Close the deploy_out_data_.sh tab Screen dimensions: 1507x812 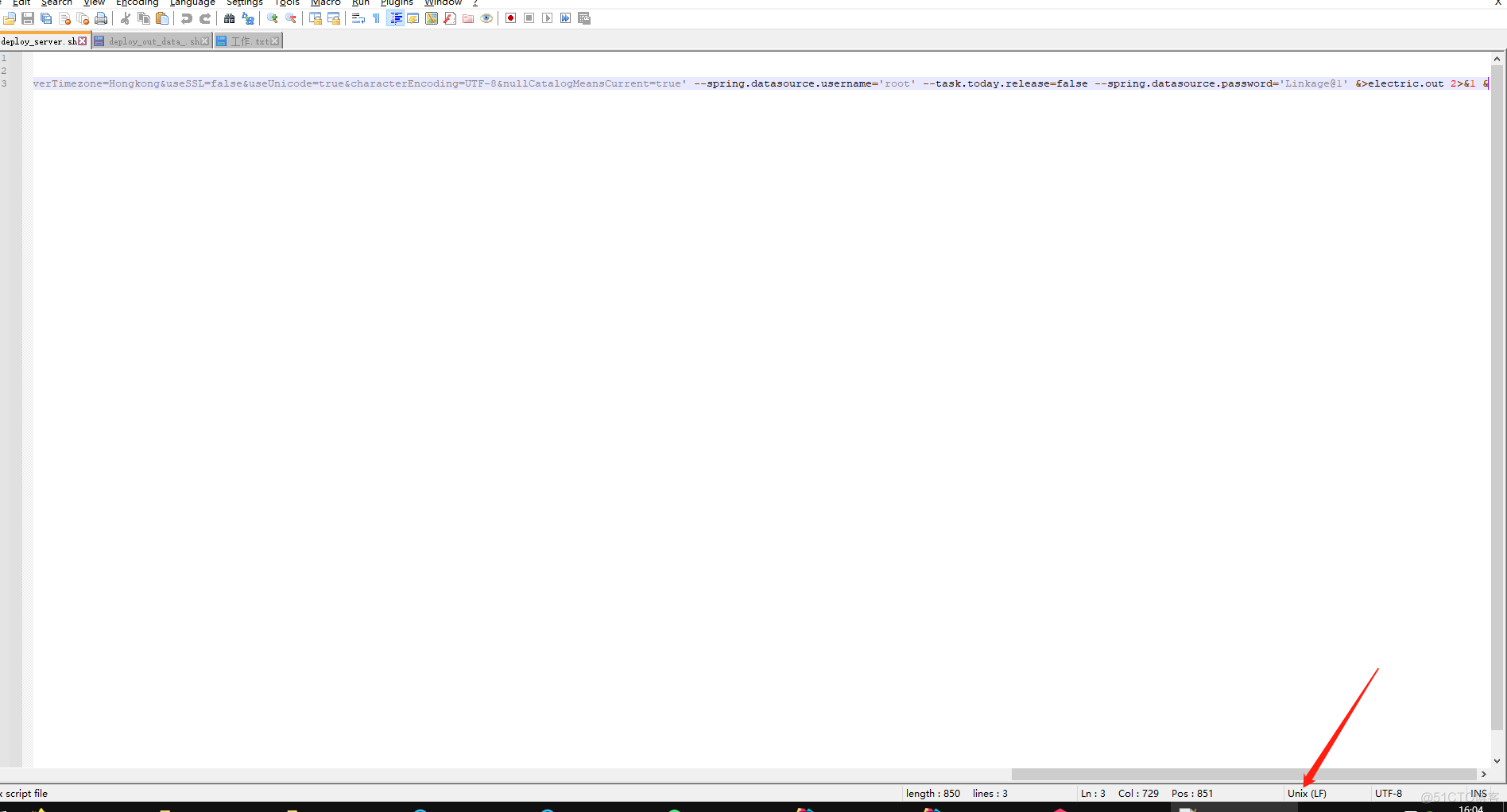tap(205, 41)
